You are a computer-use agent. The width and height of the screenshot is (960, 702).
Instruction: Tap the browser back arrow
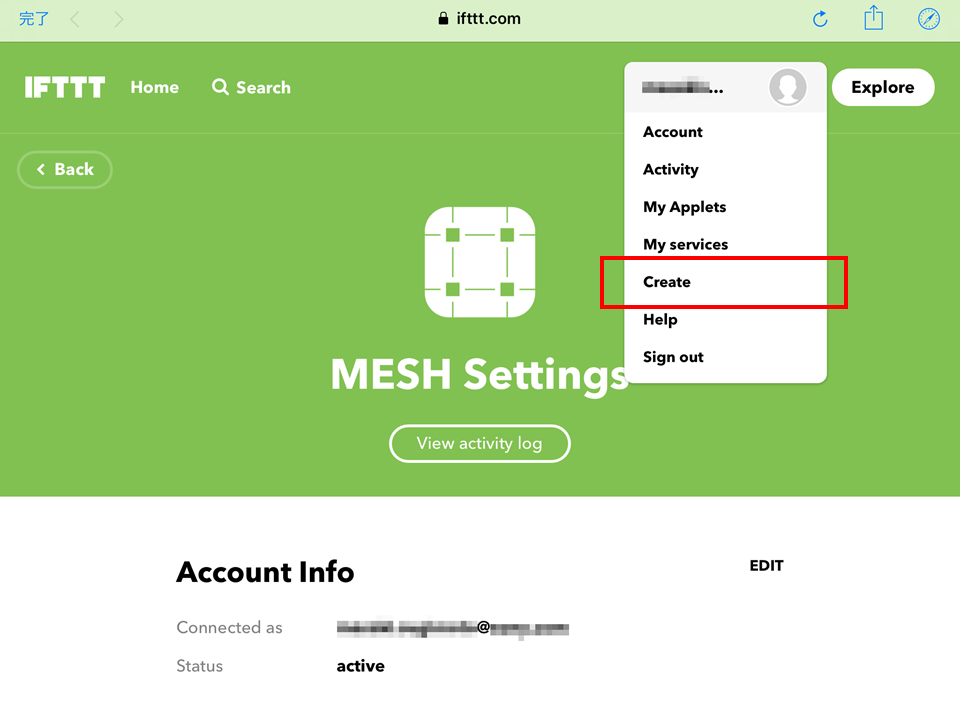pyautogui.click(x=75, y=20)
